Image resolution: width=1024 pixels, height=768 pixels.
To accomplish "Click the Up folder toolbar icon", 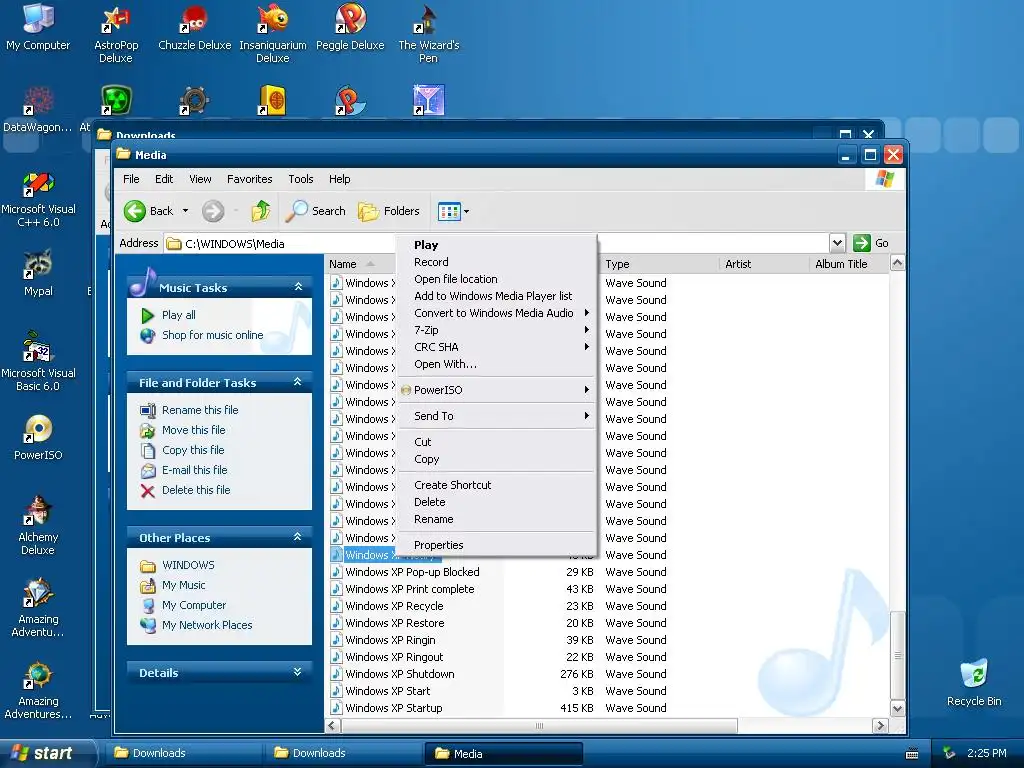I will coord(261,211).
